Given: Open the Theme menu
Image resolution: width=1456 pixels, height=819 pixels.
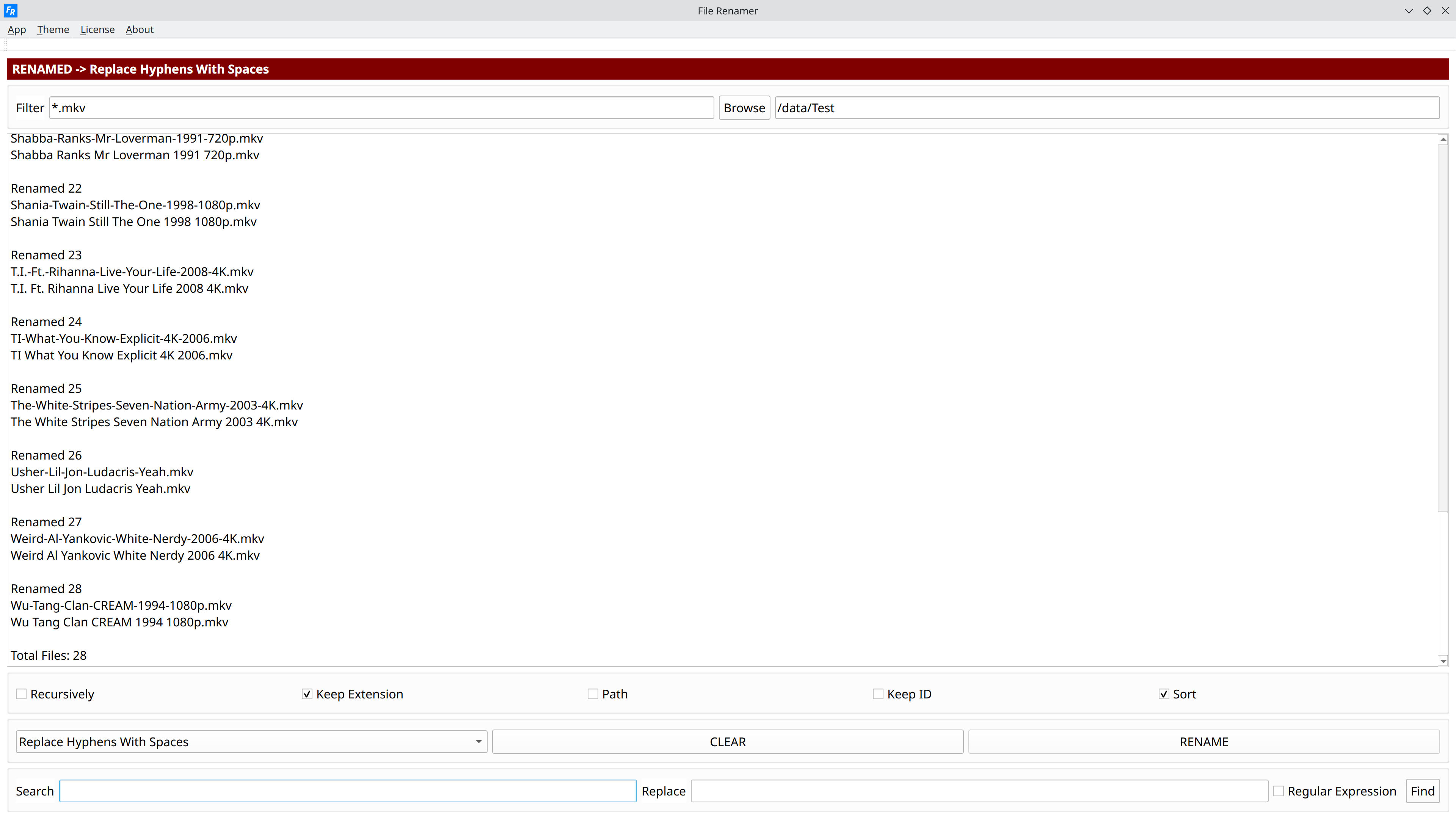Looking at the screenshot, I should [53, 30].
